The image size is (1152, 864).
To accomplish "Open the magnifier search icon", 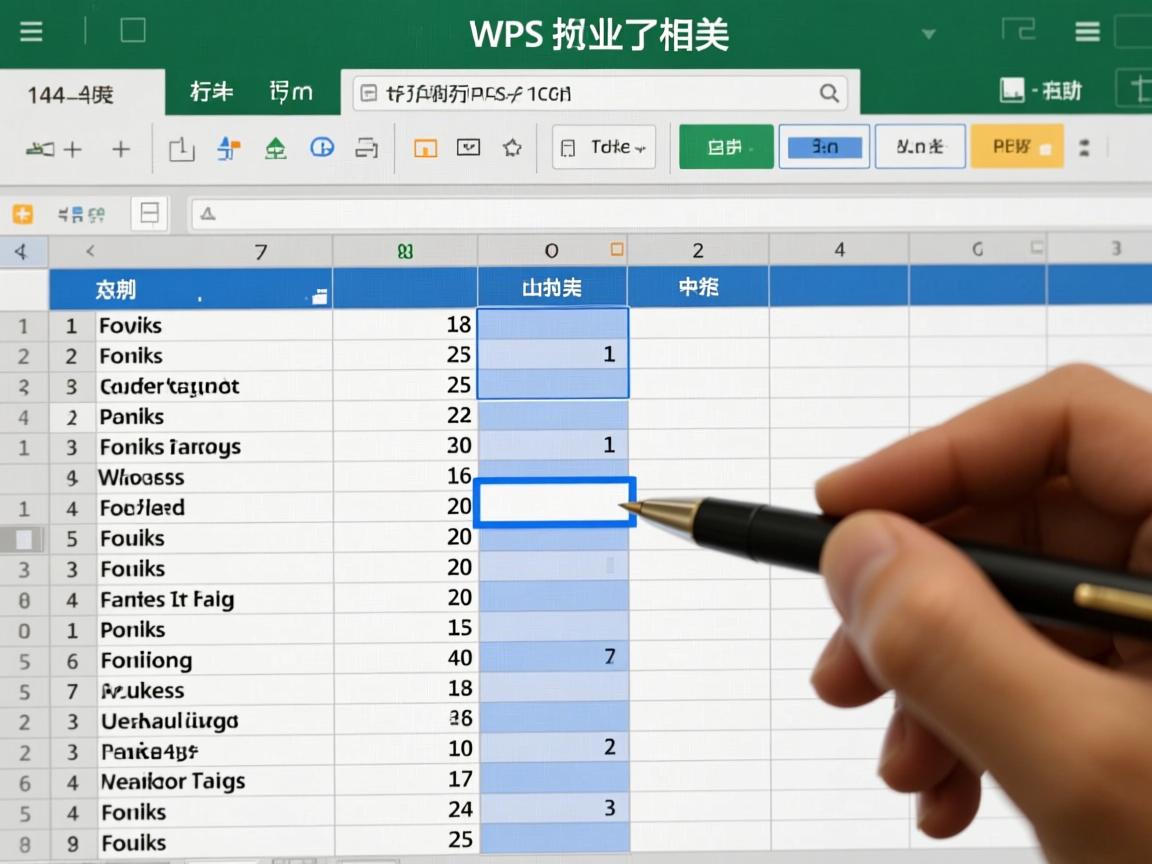I will click(x=829, y=92).
